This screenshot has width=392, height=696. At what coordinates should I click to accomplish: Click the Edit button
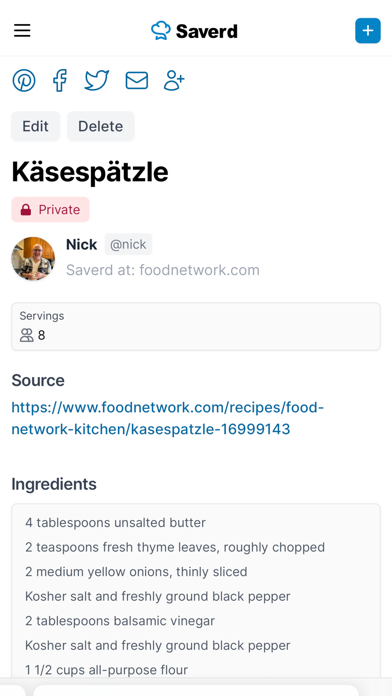click(36, 126)
